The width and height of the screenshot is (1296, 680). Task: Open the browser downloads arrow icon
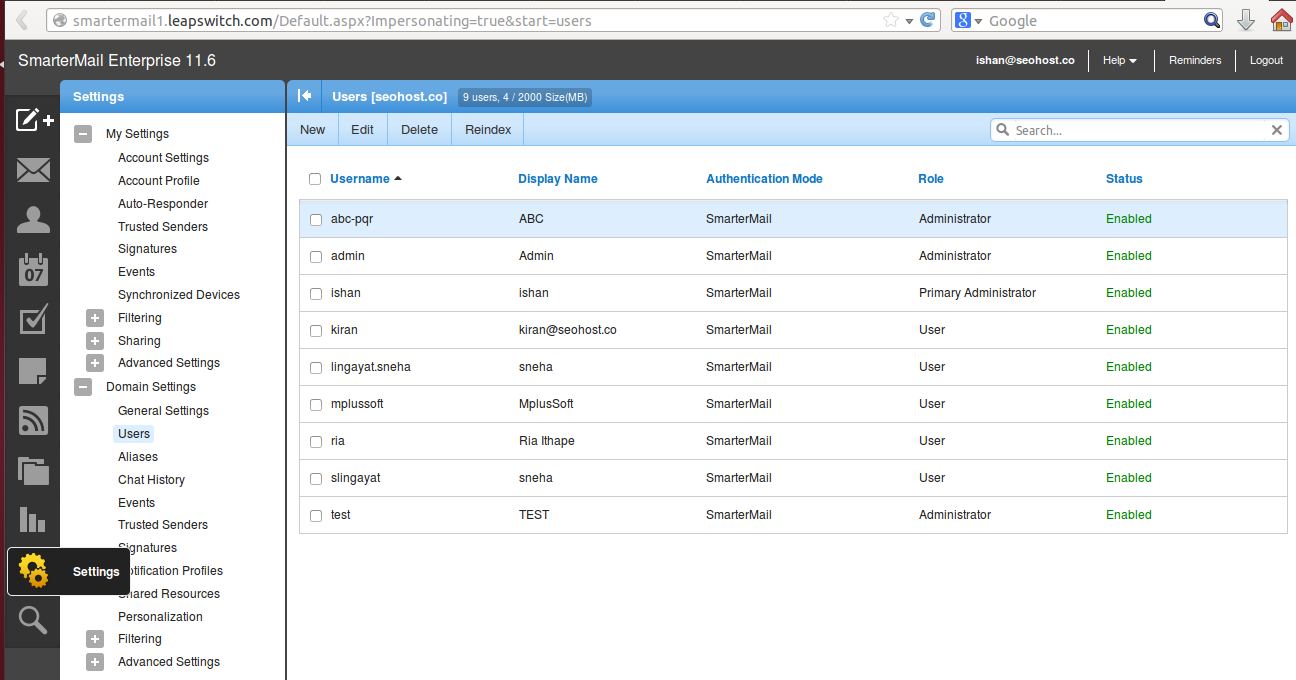[1246, 20]
